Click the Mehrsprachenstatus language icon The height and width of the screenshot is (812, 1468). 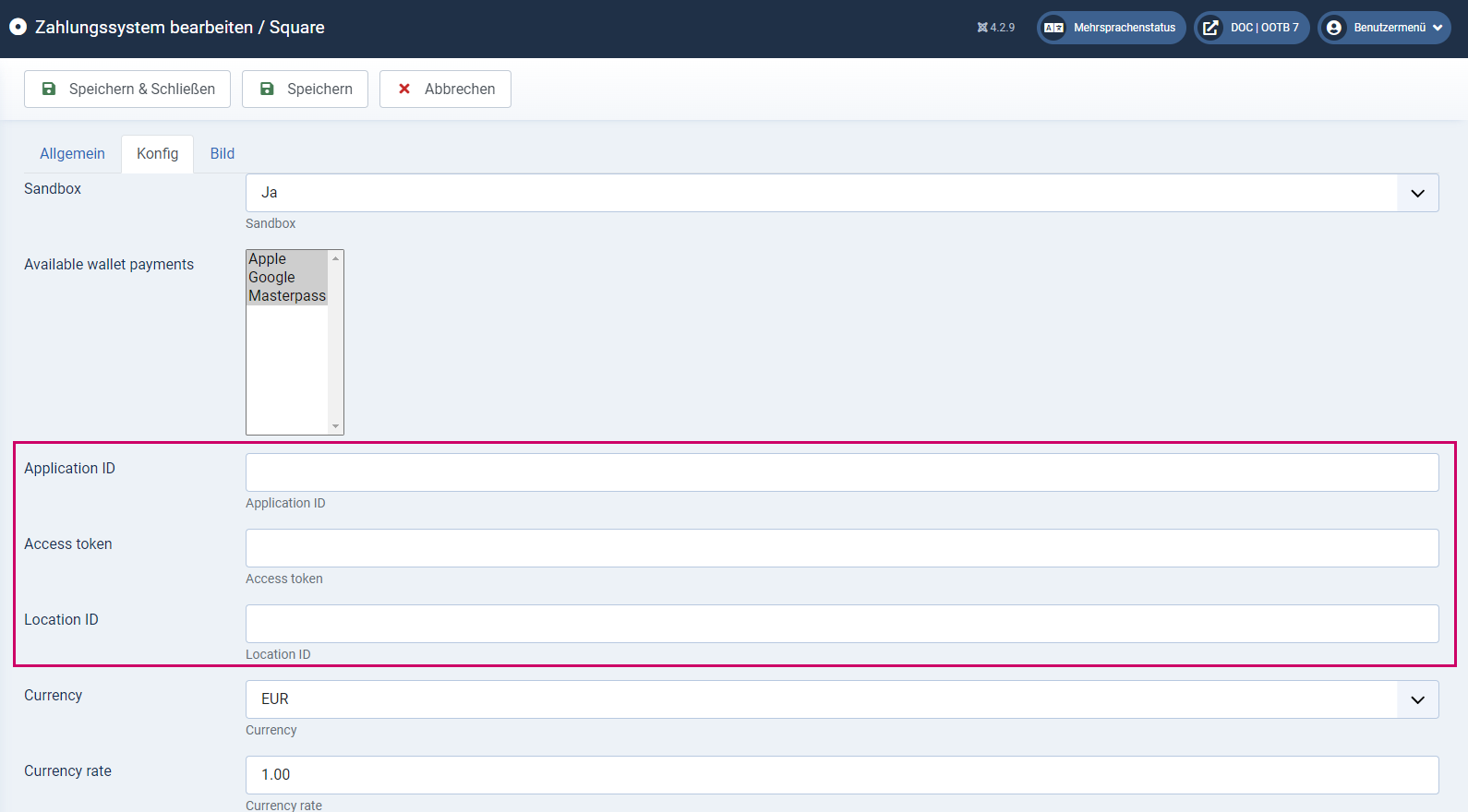coord(1053,28)
